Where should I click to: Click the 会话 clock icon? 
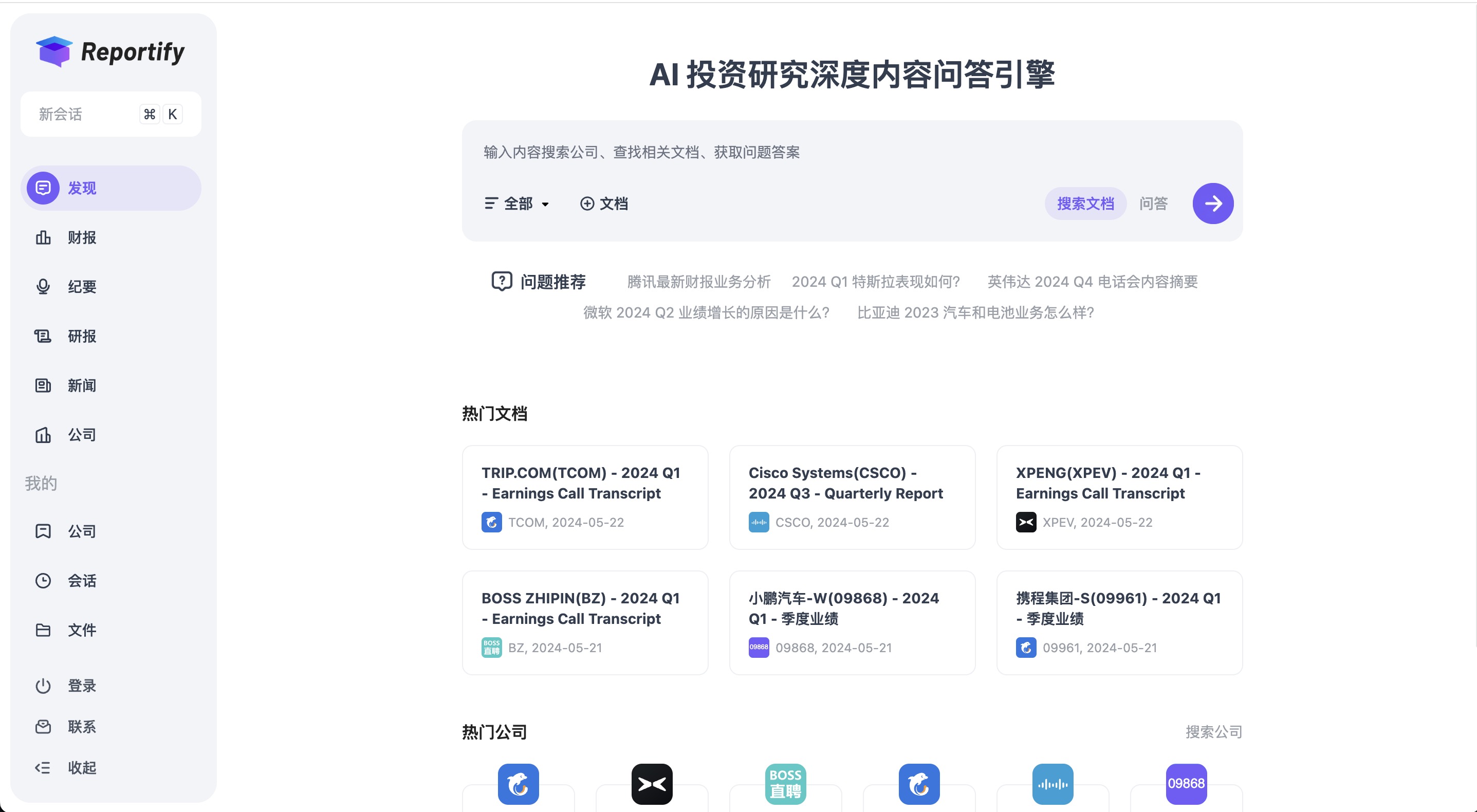tap(43, 580)
